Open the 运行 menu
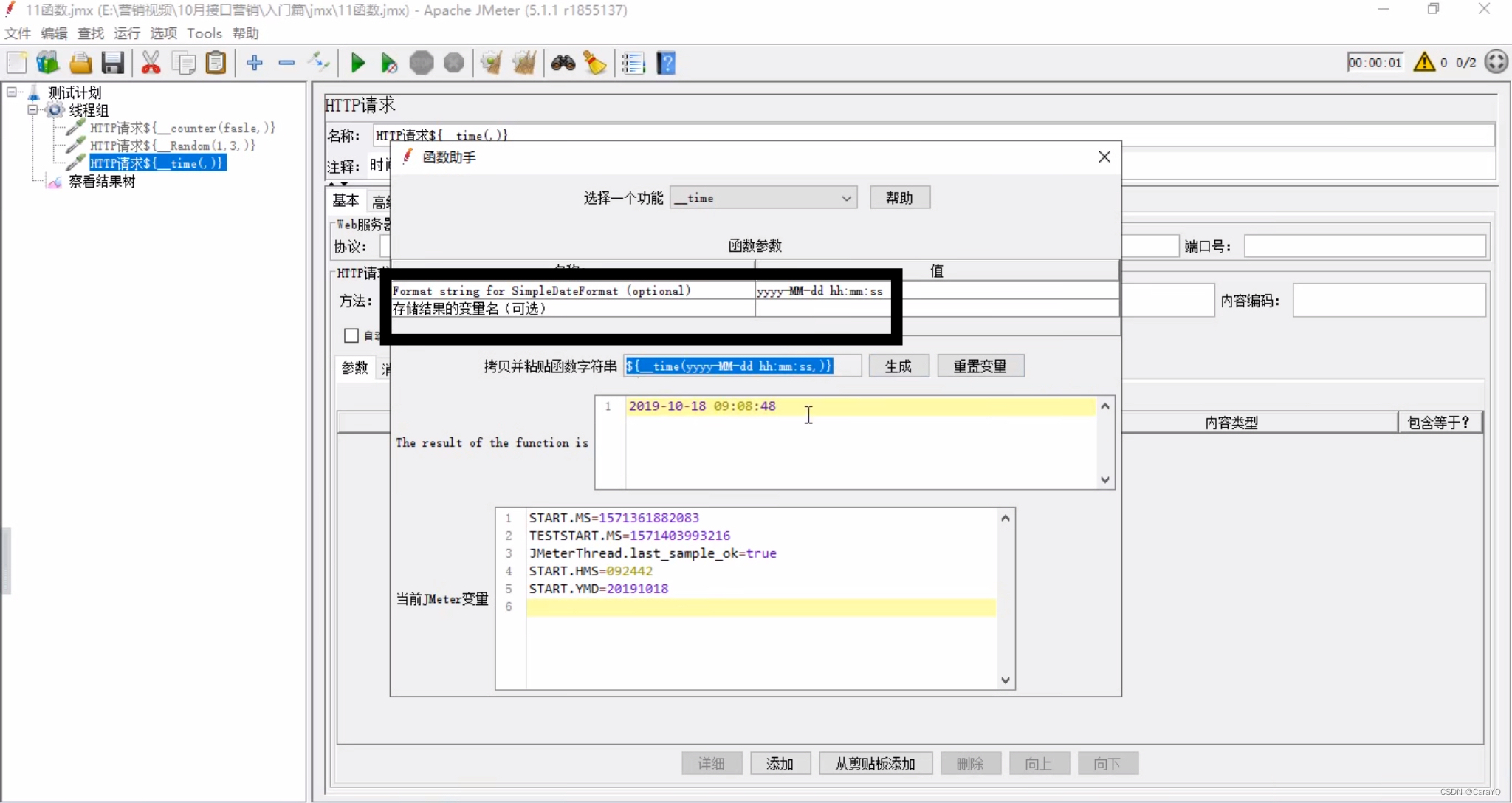Screen dimensions: 1512x803 tap(127, 33)
